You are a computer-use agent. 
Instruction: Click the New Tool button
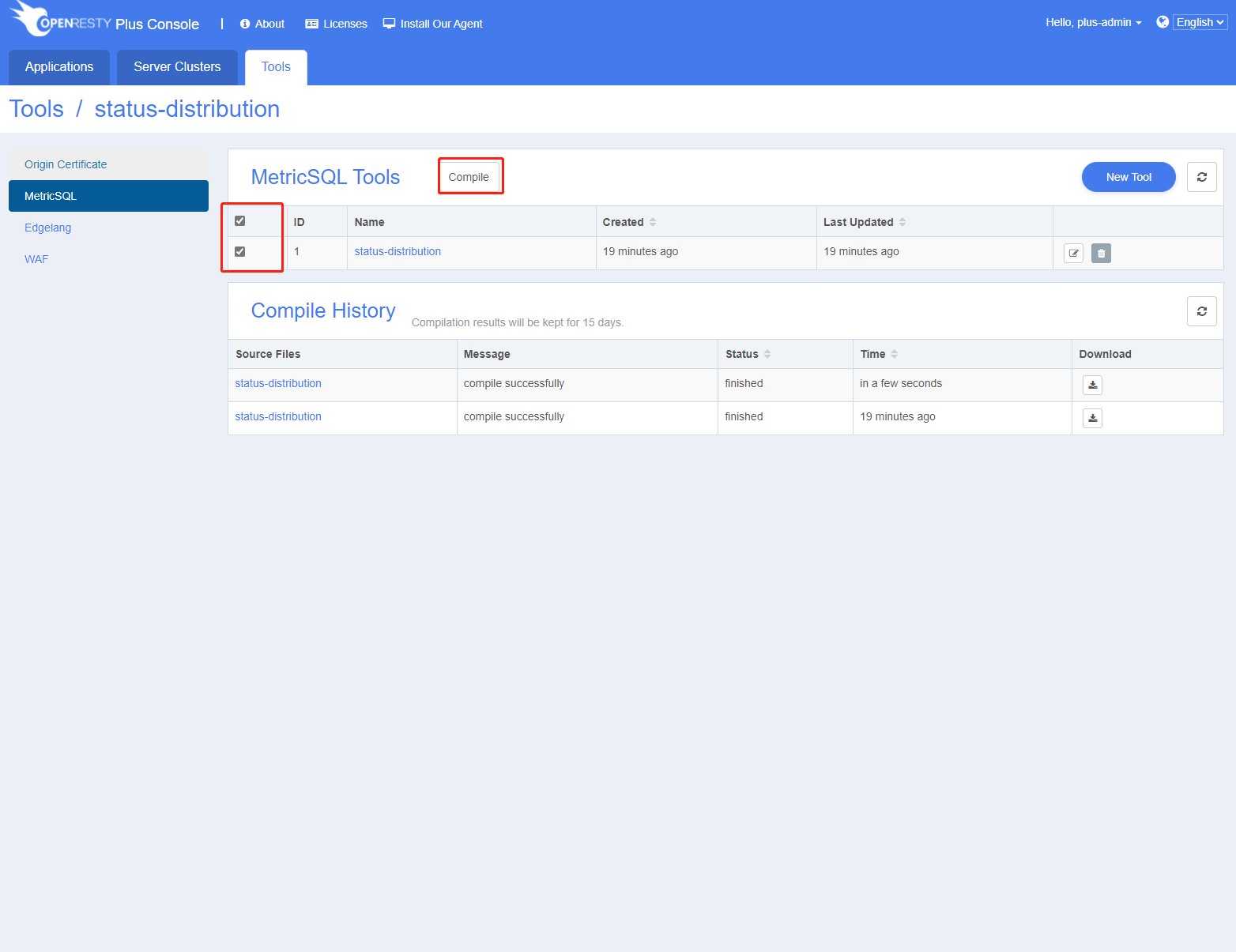[1129, 177]
